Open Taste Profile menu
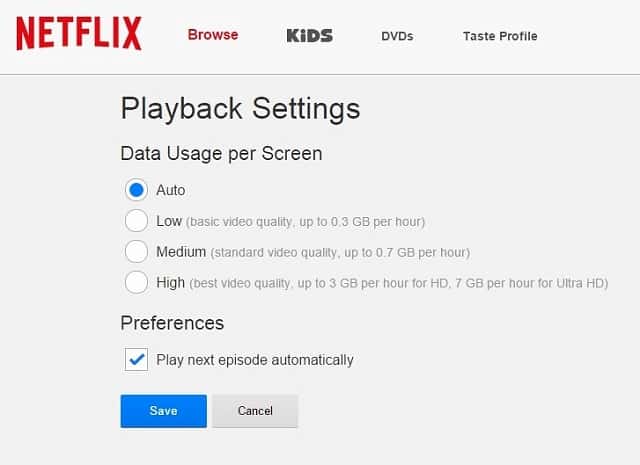The width and height of the screenshot is (640, 465). point(499,36)
